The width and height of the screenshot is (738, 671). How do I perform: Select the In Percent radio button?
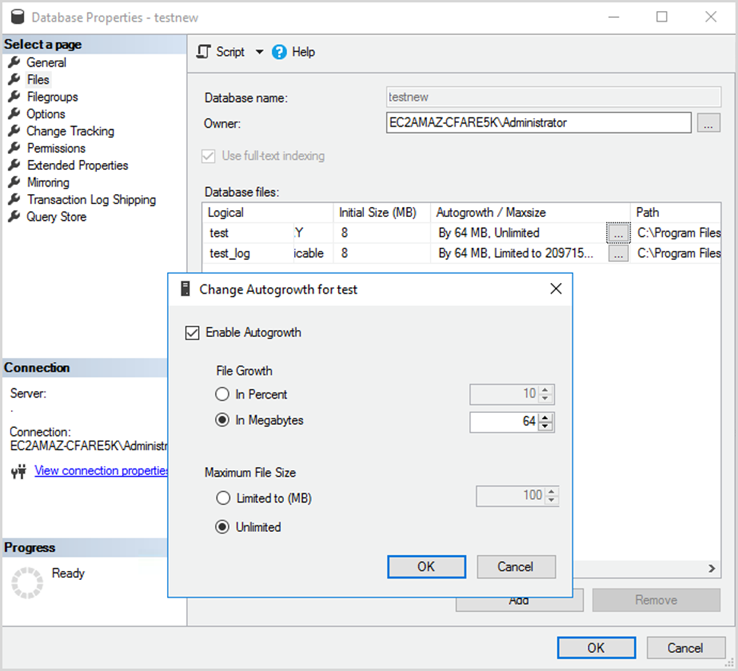click(222, 394)
